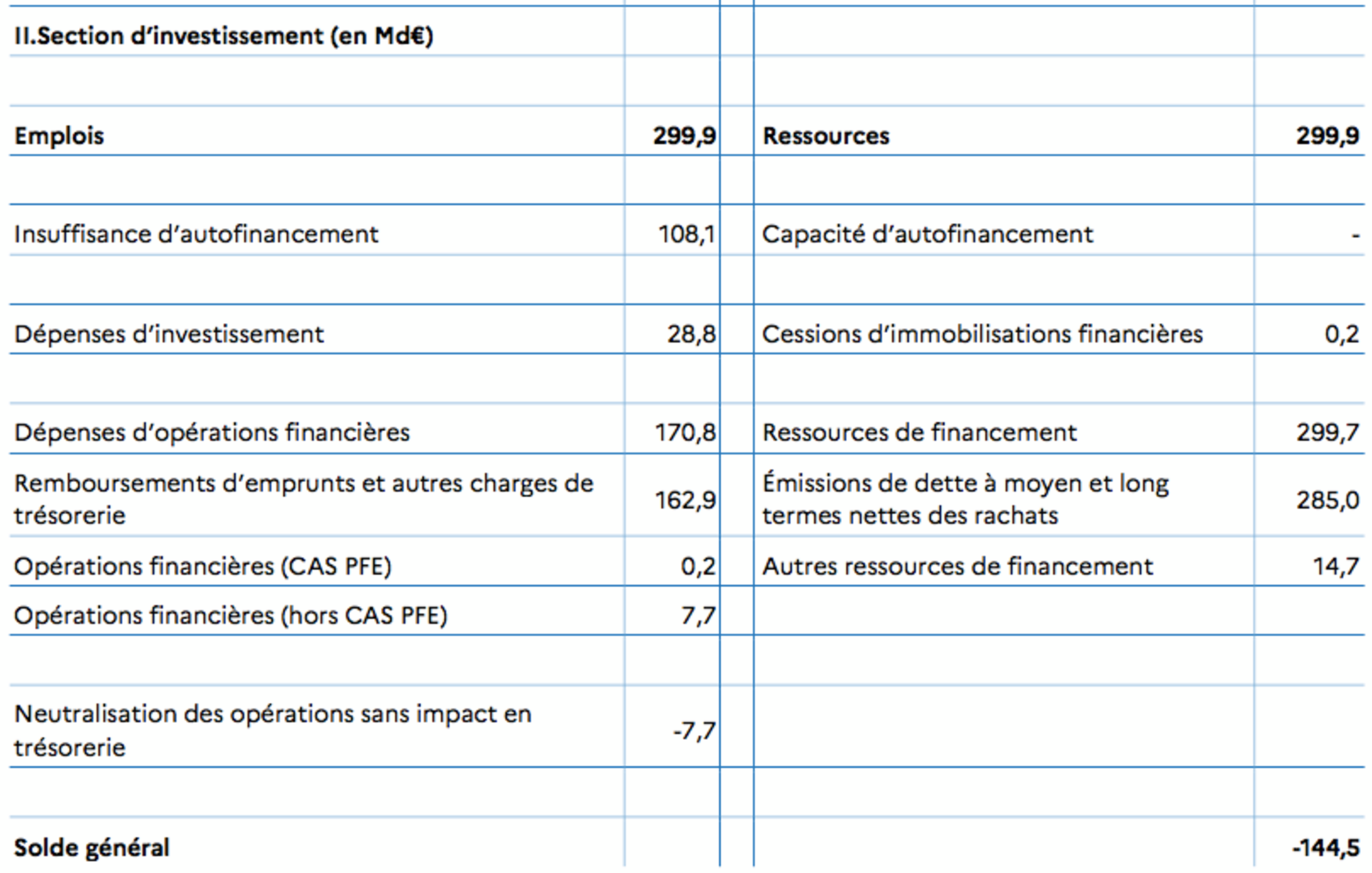Click 'Ressources de financement' label
The image size is (1372, 873).
coord(919,432)
